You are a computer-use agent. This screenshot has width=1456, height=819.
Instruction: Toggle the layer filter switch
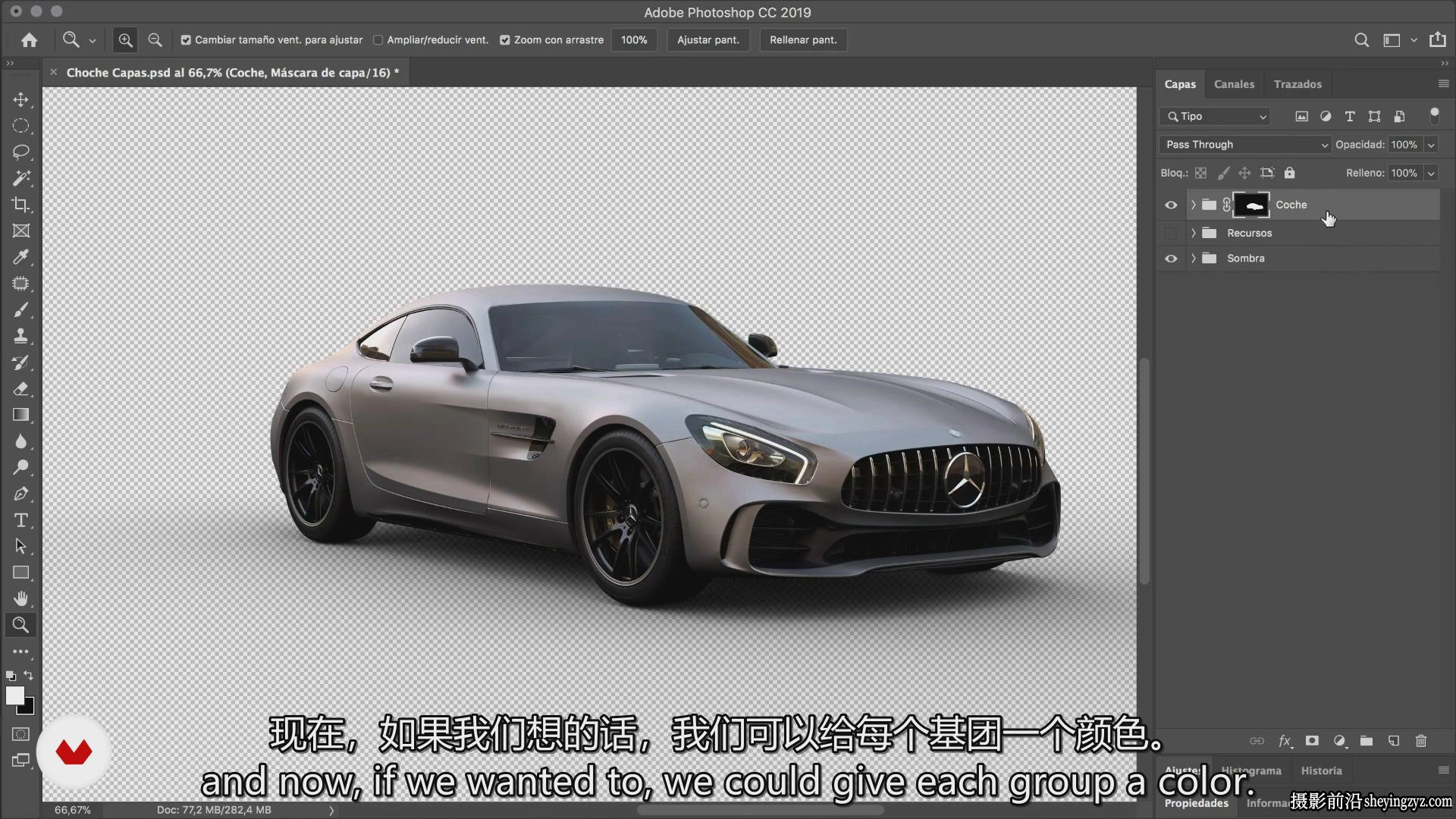tap(1434, 116)
